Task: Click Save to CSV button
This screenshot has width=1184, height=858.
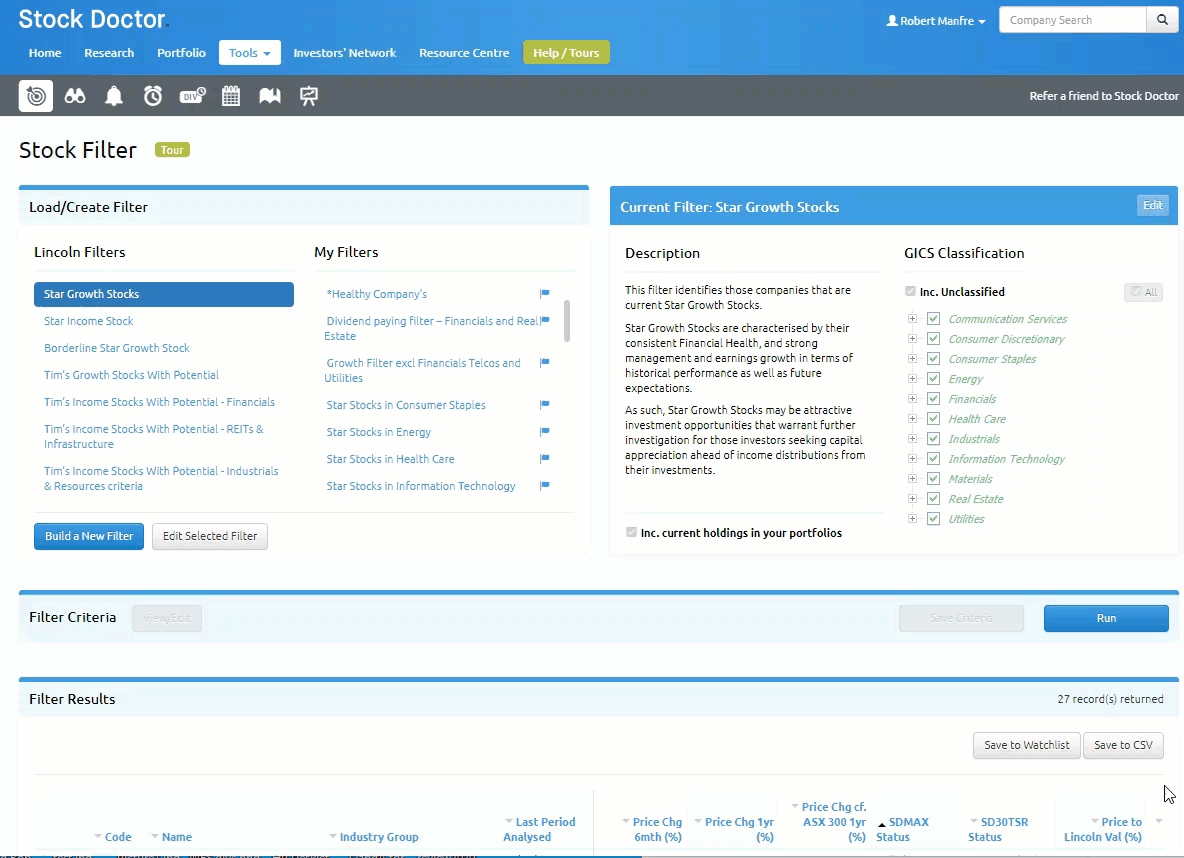Action: [1124, 745]
